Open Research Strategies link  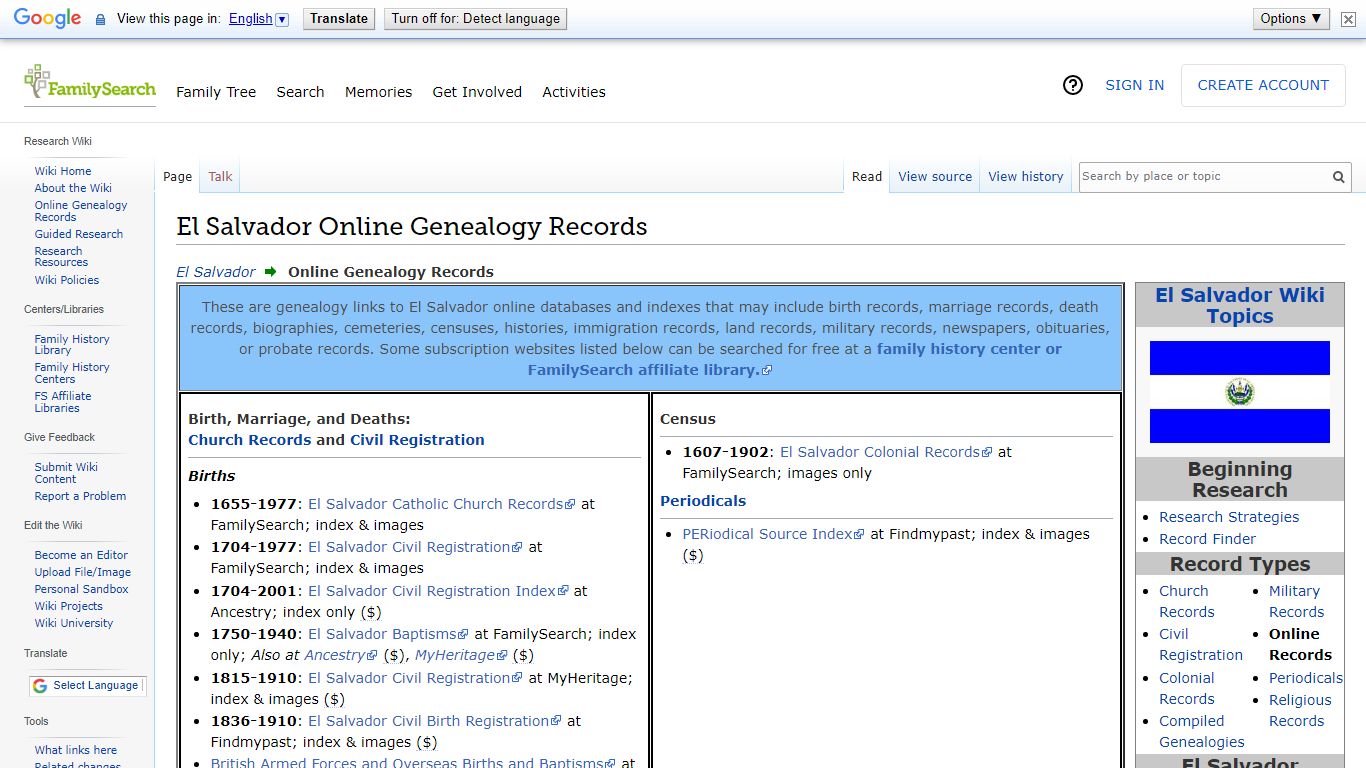point(1229,517)
